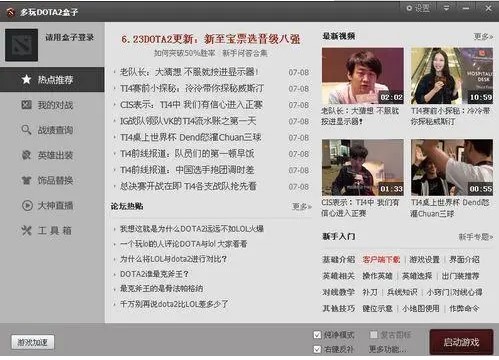Click 请用盒子登录 login link
The image size is (499, 360).
tap(70, 37)
